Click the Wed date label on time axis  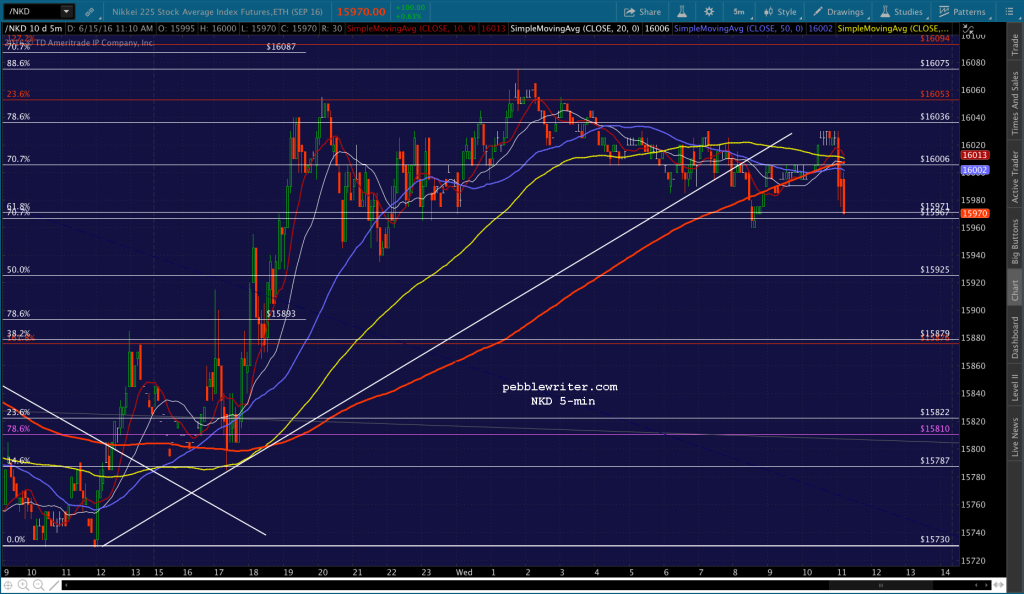pos(464,572)
